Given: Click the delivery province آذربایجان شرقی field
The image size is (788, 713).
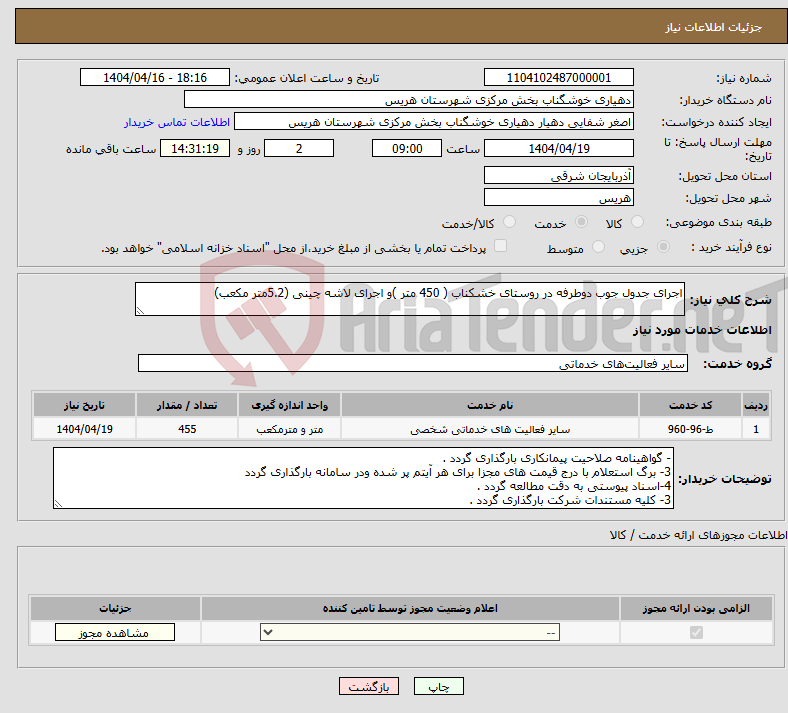Looking at the screenshot, I should (558, 175).
